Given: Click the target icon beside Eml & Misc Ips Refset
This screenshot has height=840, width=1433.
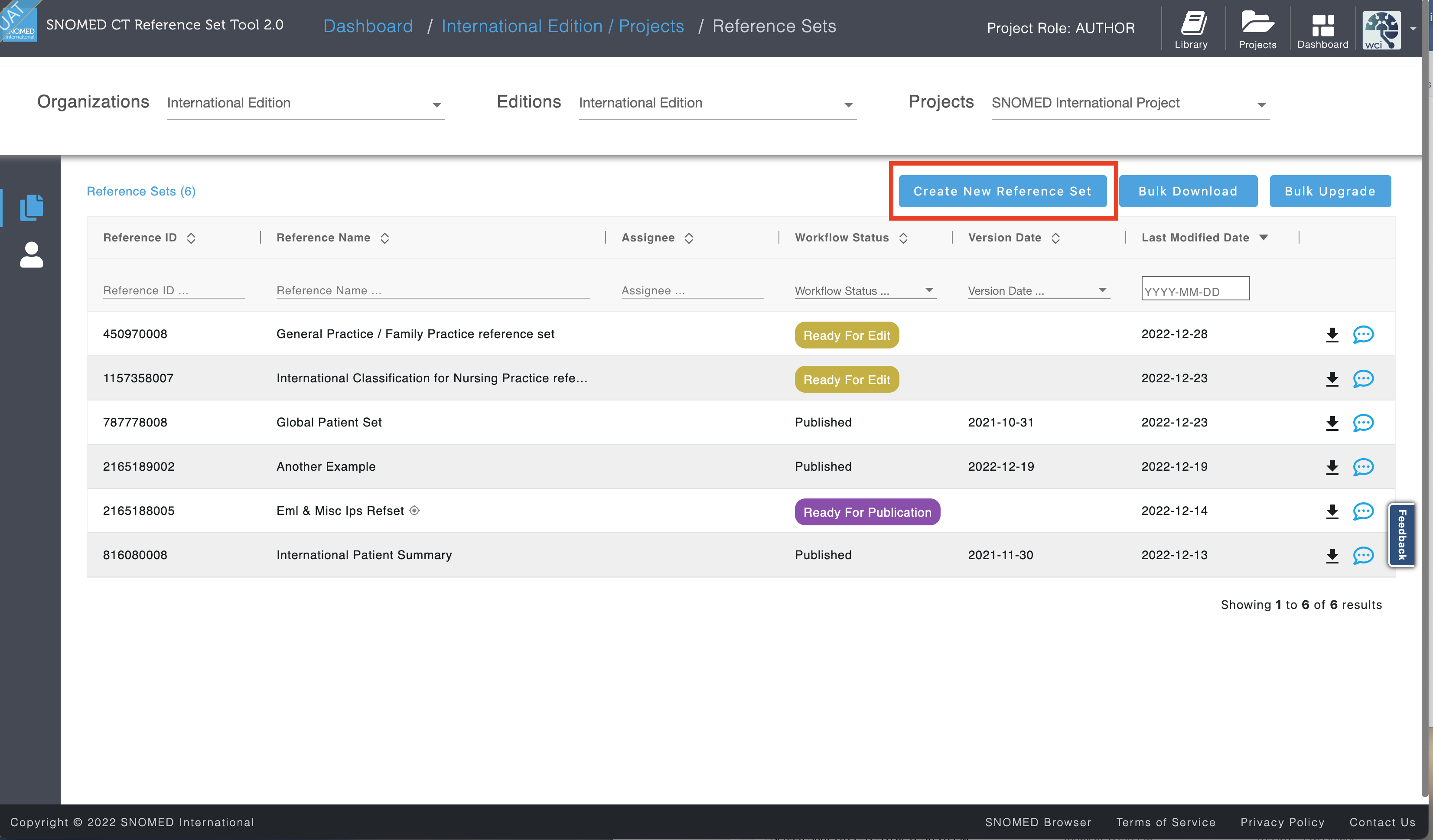Looking at the screenshot, I should 414,511.
